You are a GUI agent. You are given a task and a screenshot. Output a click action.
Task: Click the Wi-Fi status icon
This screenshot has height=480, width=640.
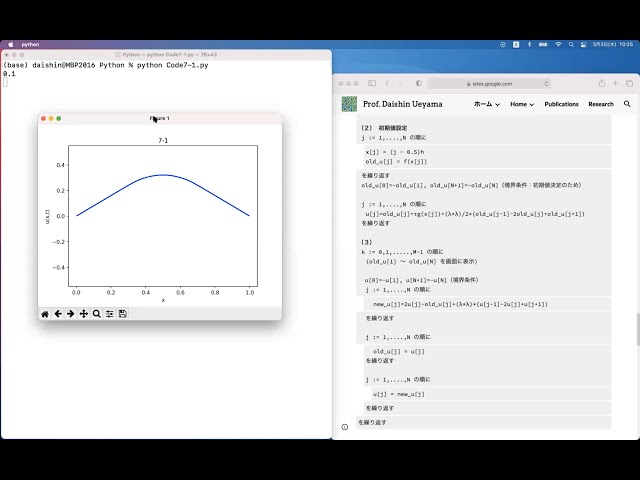558,44
